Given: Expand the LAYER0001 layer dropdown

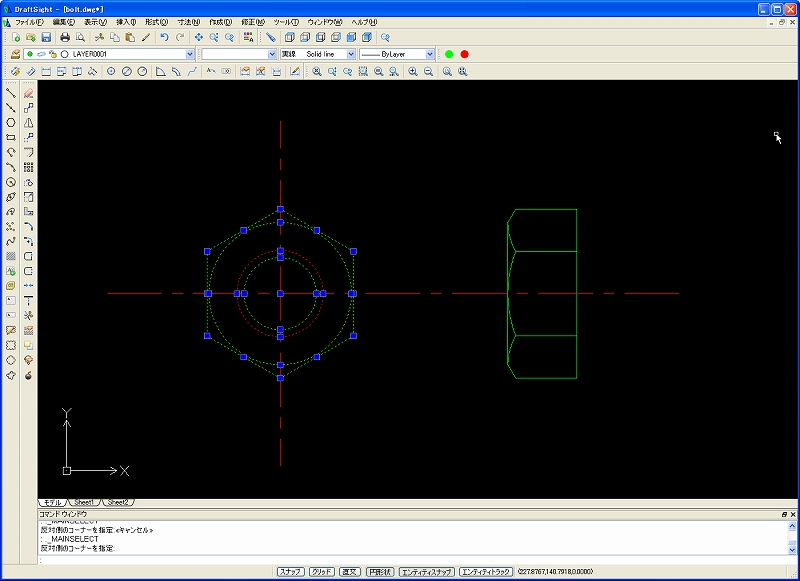Looking at the screenshot, I should click(x=190, y=54).
